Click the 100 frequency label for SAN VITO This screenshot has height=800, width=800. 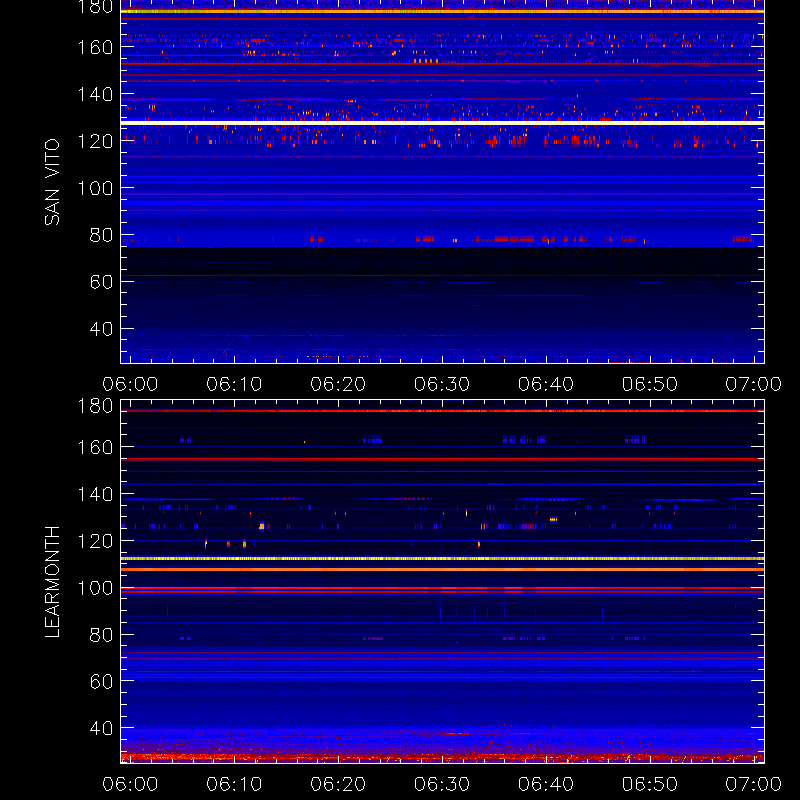pos(95,188)
